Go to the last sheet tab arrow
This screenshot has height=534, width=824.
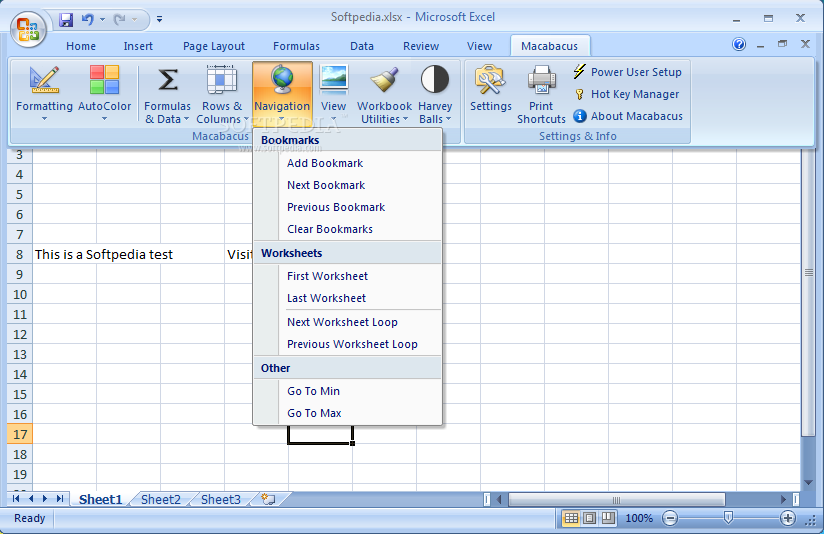(60, 499)
